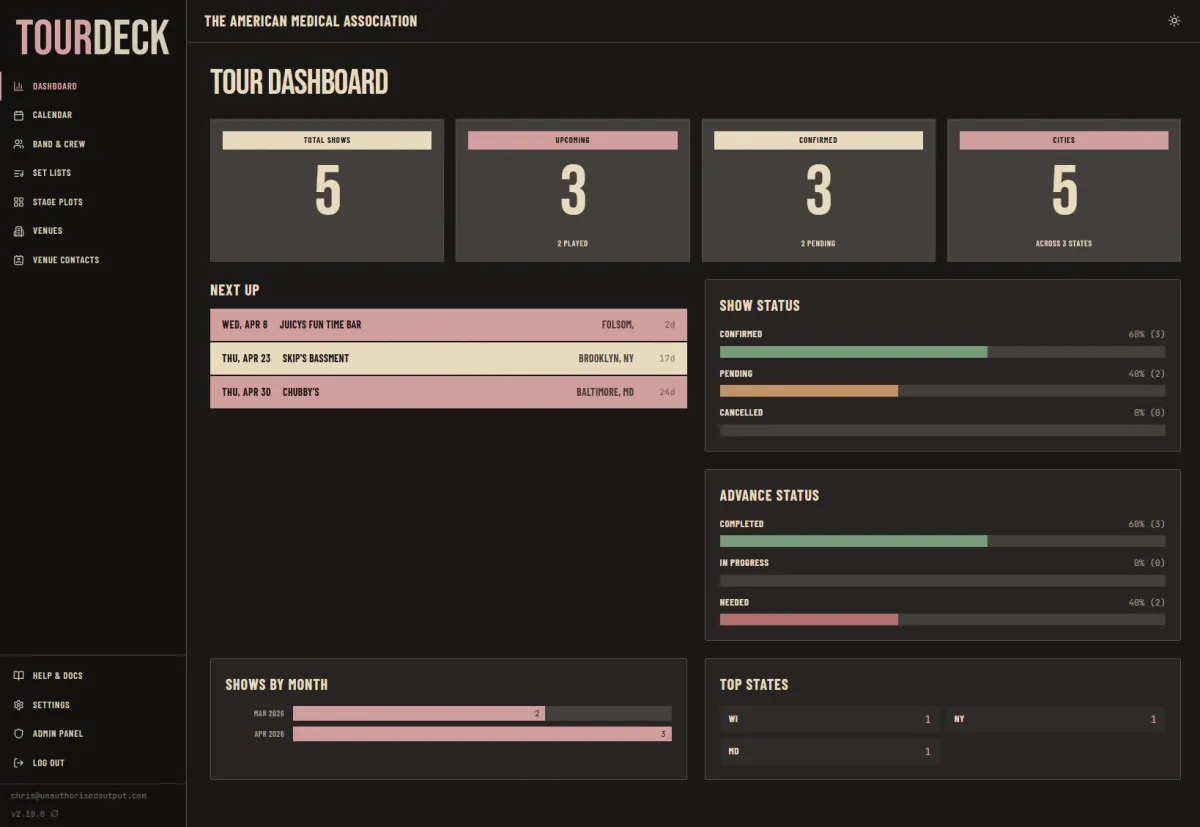The height and width of the screenshot is (827, 1200).
Task: Click the Total Shows stat card
Action: (327, 190)
